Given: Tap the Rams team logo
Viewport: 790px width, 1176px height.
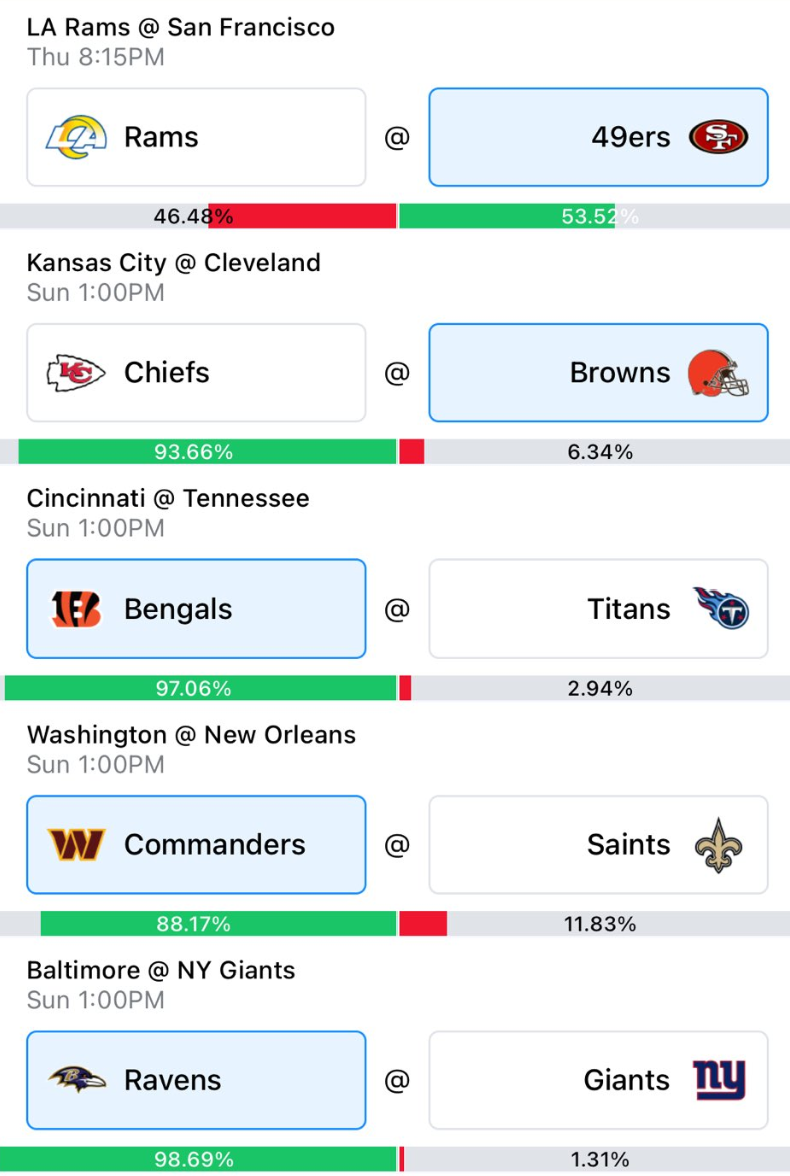Looking at the screenshot, I should tap(77, 137).
